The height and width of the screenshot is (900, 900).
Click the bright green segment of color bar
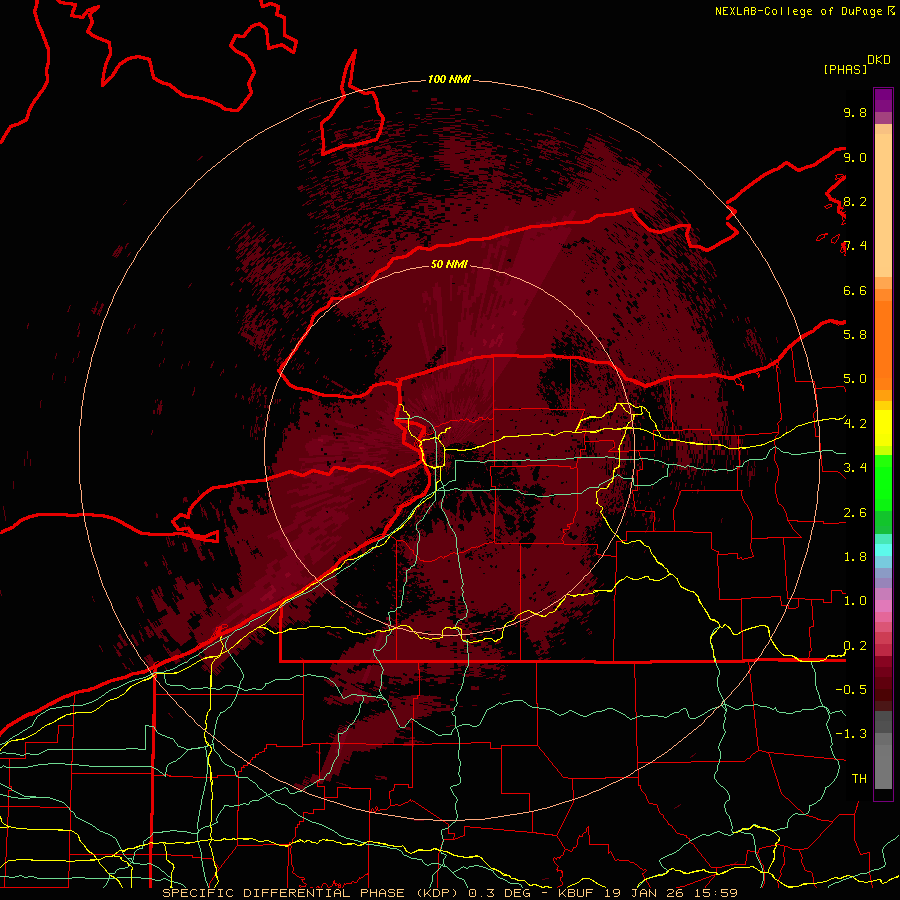point(883,482)
